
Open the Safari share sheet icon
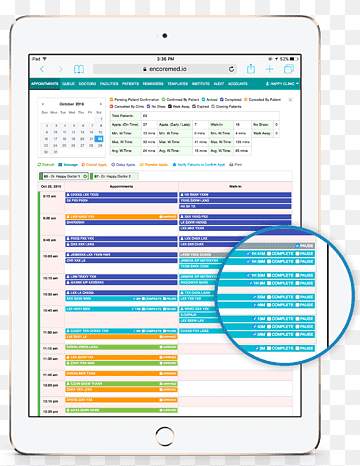[251, 69]
